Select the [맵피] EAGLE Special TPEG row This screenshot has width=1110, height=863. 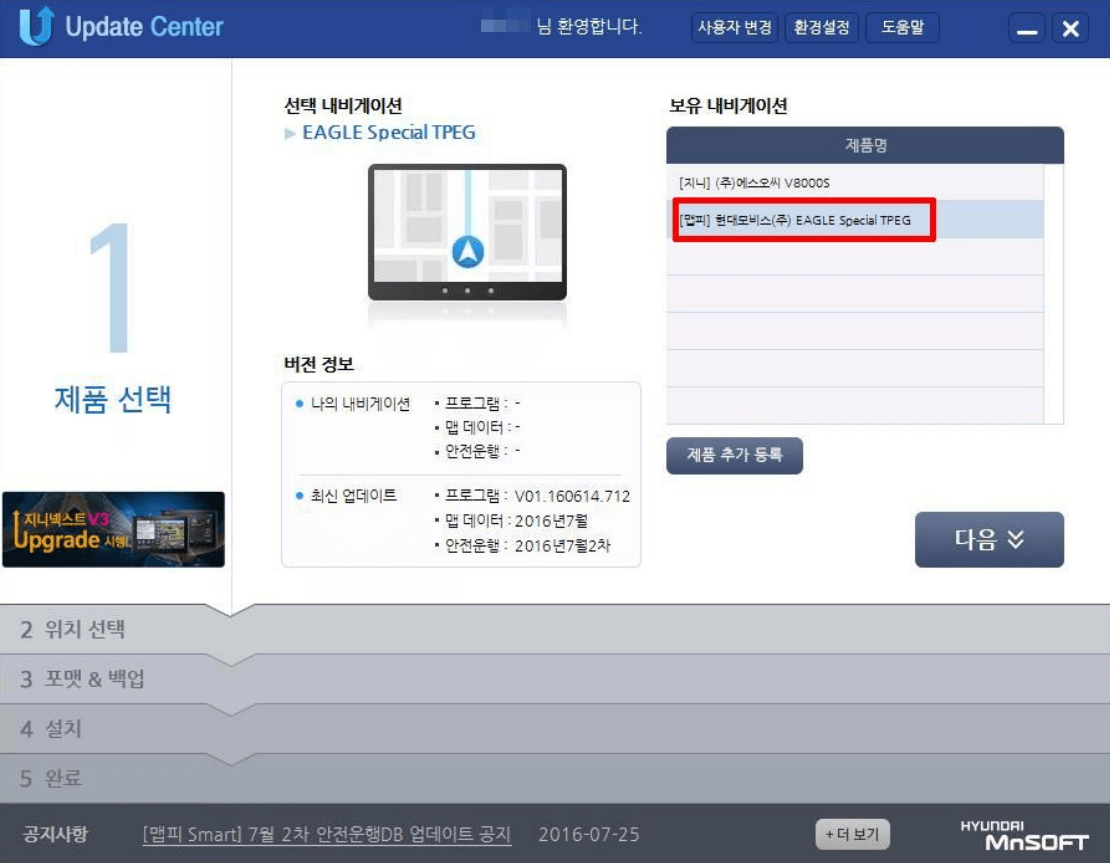[854, 220]
